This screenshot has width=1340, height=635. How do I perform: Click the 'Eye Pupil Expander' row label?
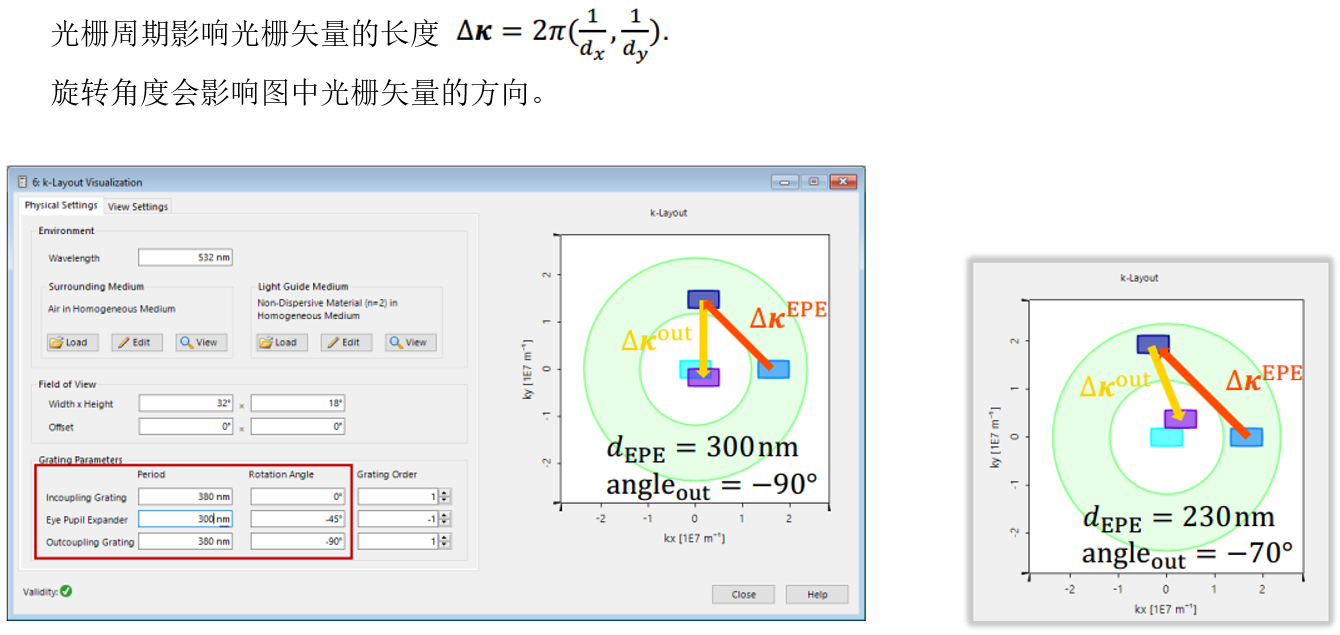pyautogui.click(x=86, y=520)
